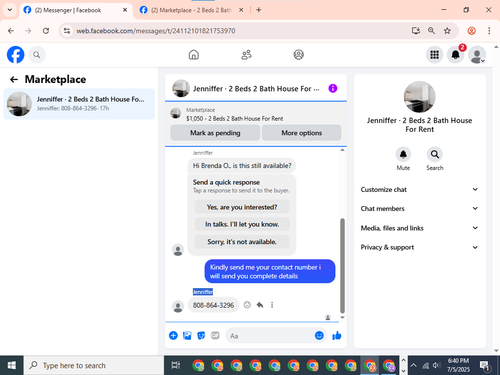Bookmark this page with the star
The height and width of the screenshot is (375, 500).
[x=447, y=31]
